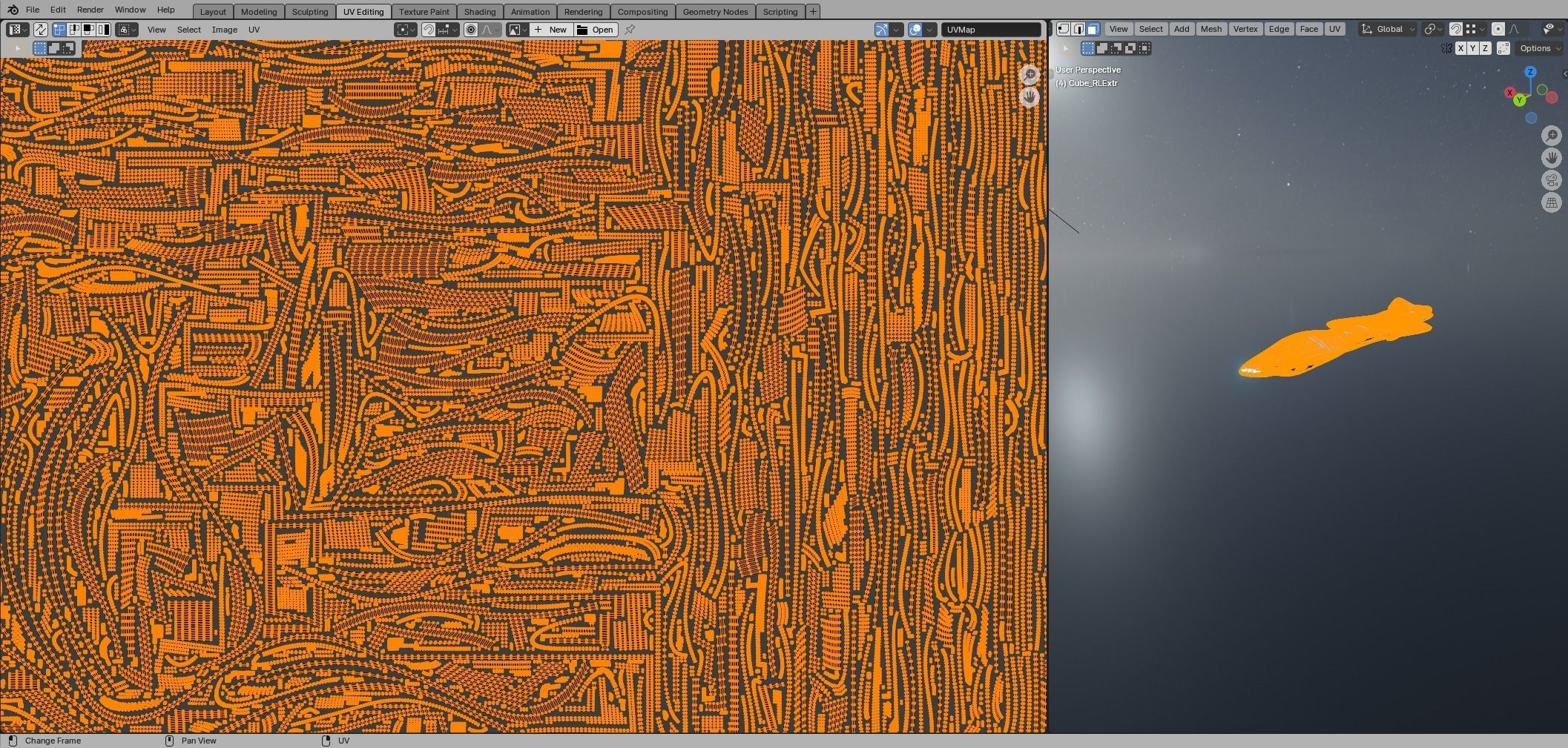This screenshot has width=1568, height=748.
Task: Select vertex select mode in 3D viewport
Action: (1064, 29)
